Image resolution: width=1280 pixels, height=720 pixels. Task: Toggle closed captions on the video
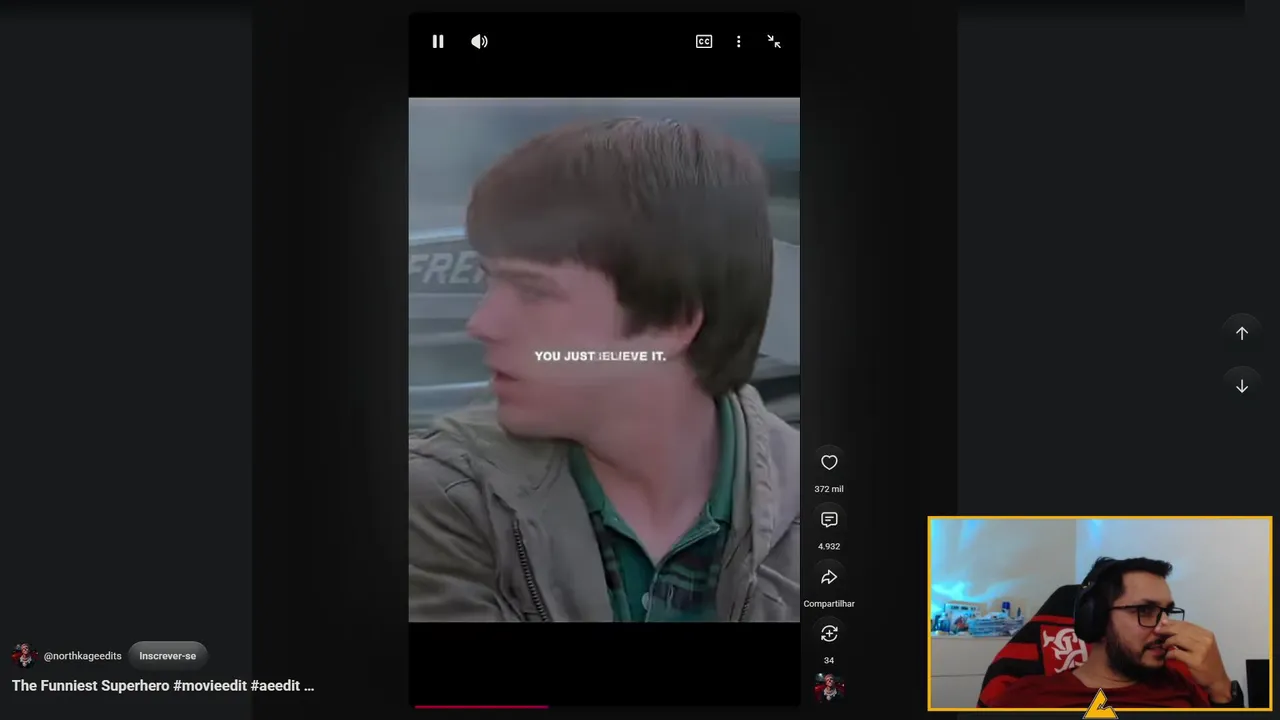coord(704,41)
